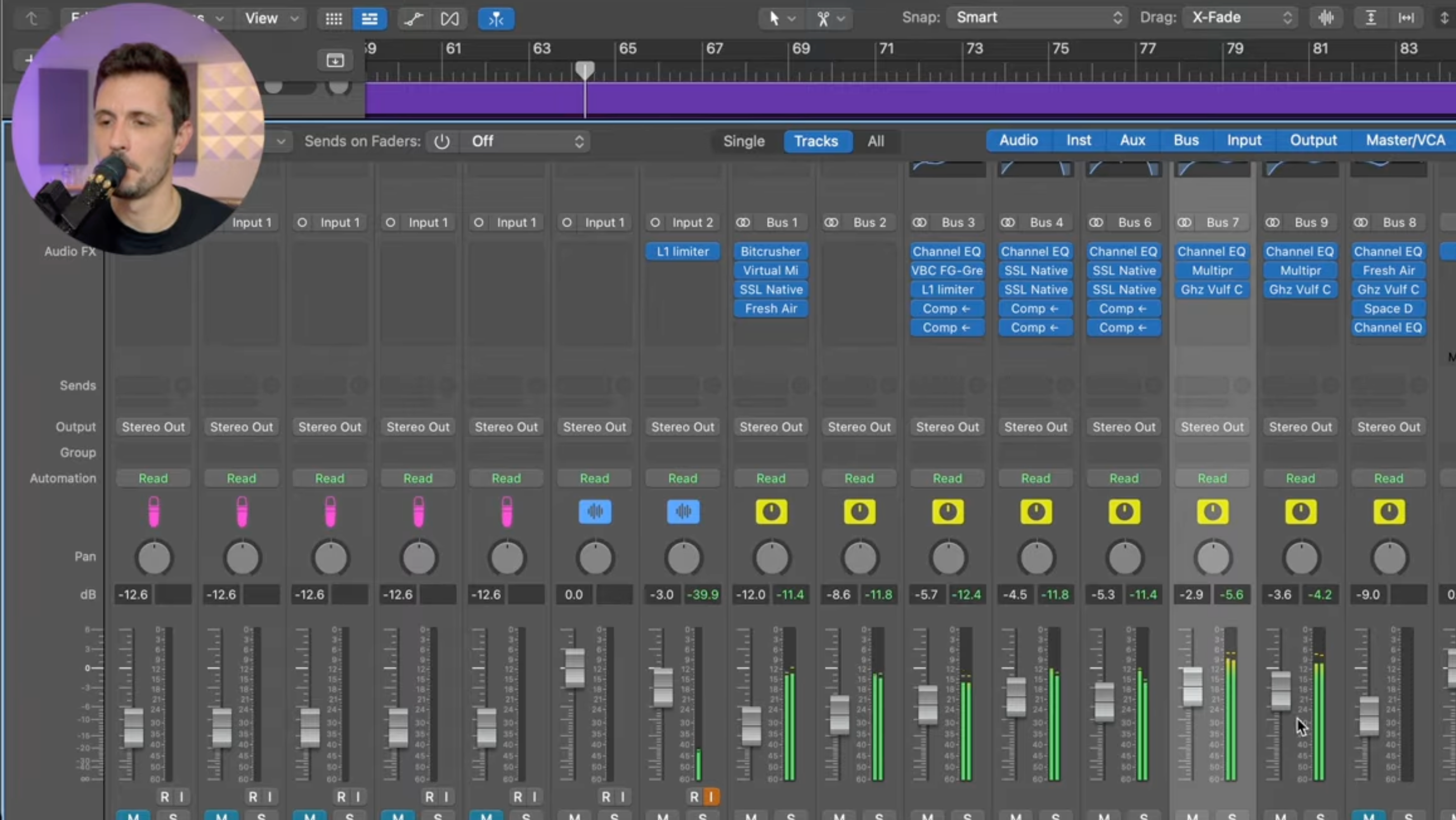The height and width of the screenshot is (820, 1456).
Task: Toggle the blue catch playhead button
Action: click(x=496, y=19)
